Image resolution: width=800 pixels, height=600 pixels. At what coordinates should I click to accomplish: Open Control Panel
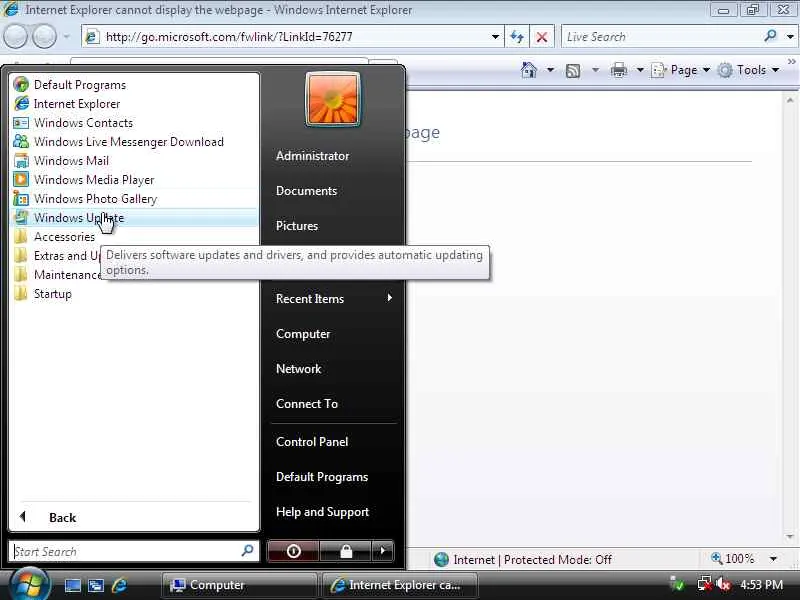(312, 442)
